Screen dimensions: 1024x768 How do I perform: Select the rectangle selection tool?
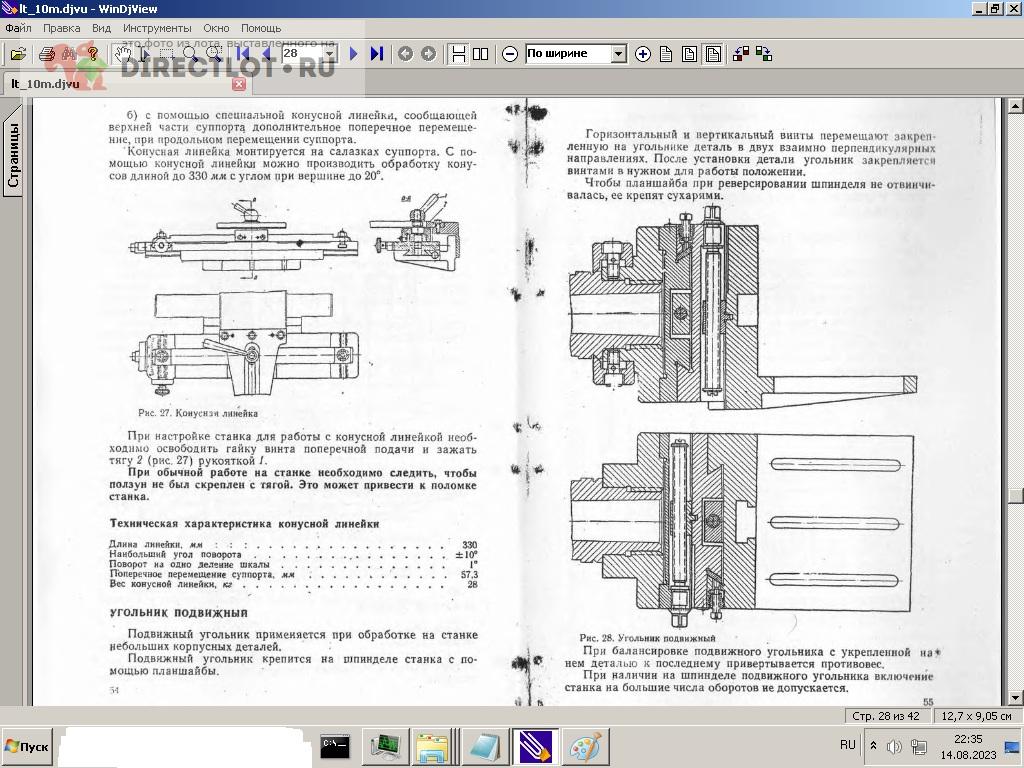tap(167, 54)
